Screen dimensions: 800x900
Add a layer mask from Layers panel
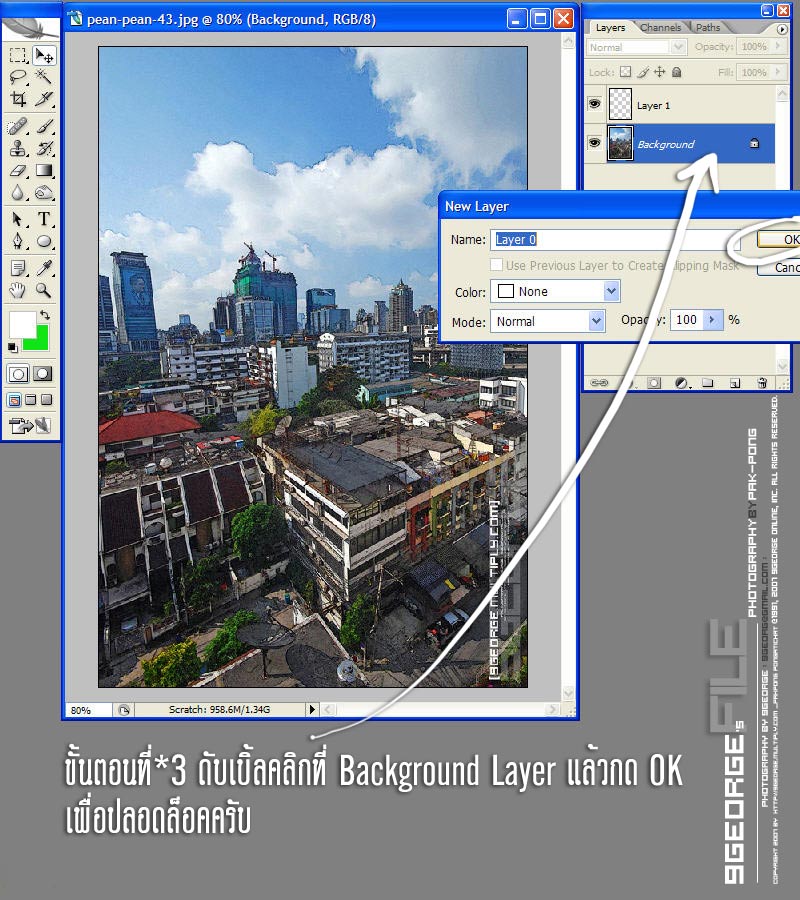[x=654, y=383]
